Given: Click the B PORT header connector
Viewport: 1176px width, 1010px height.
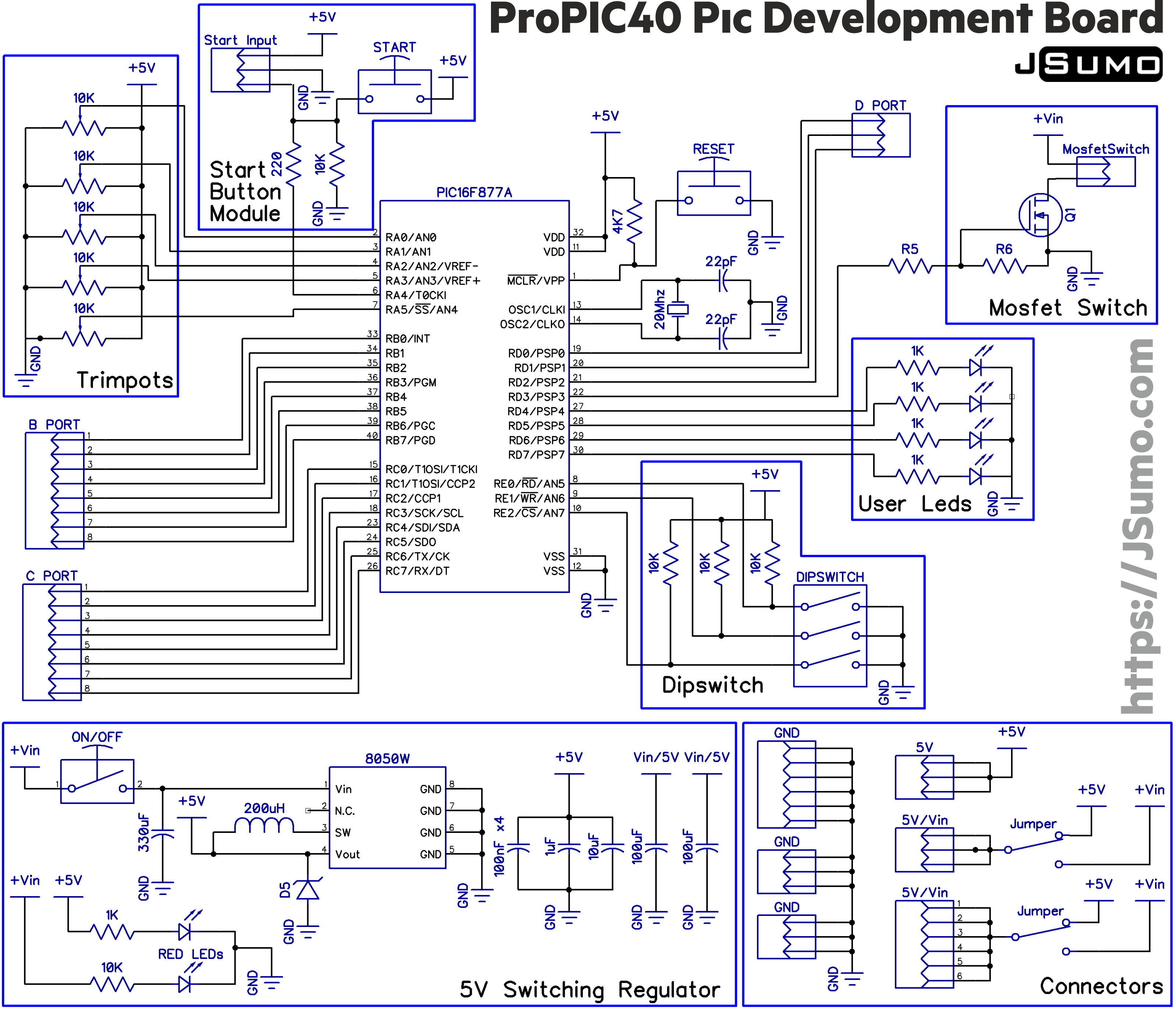Looking at the screenshot, I should pos(54,491).
